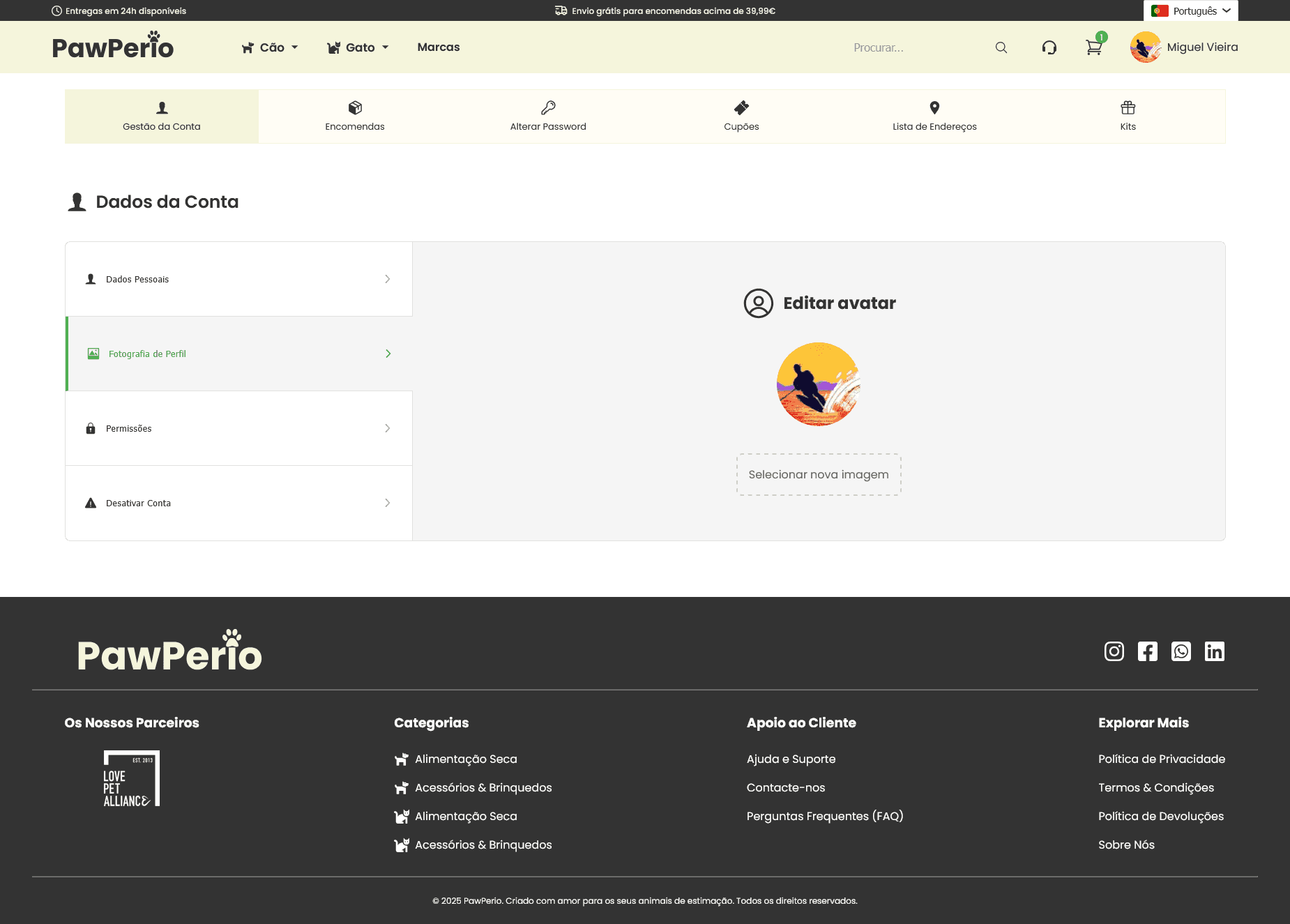Open the shopping cart icon
The image size is (1290, 924).
pyautogui.click(x=1093, y=47)
